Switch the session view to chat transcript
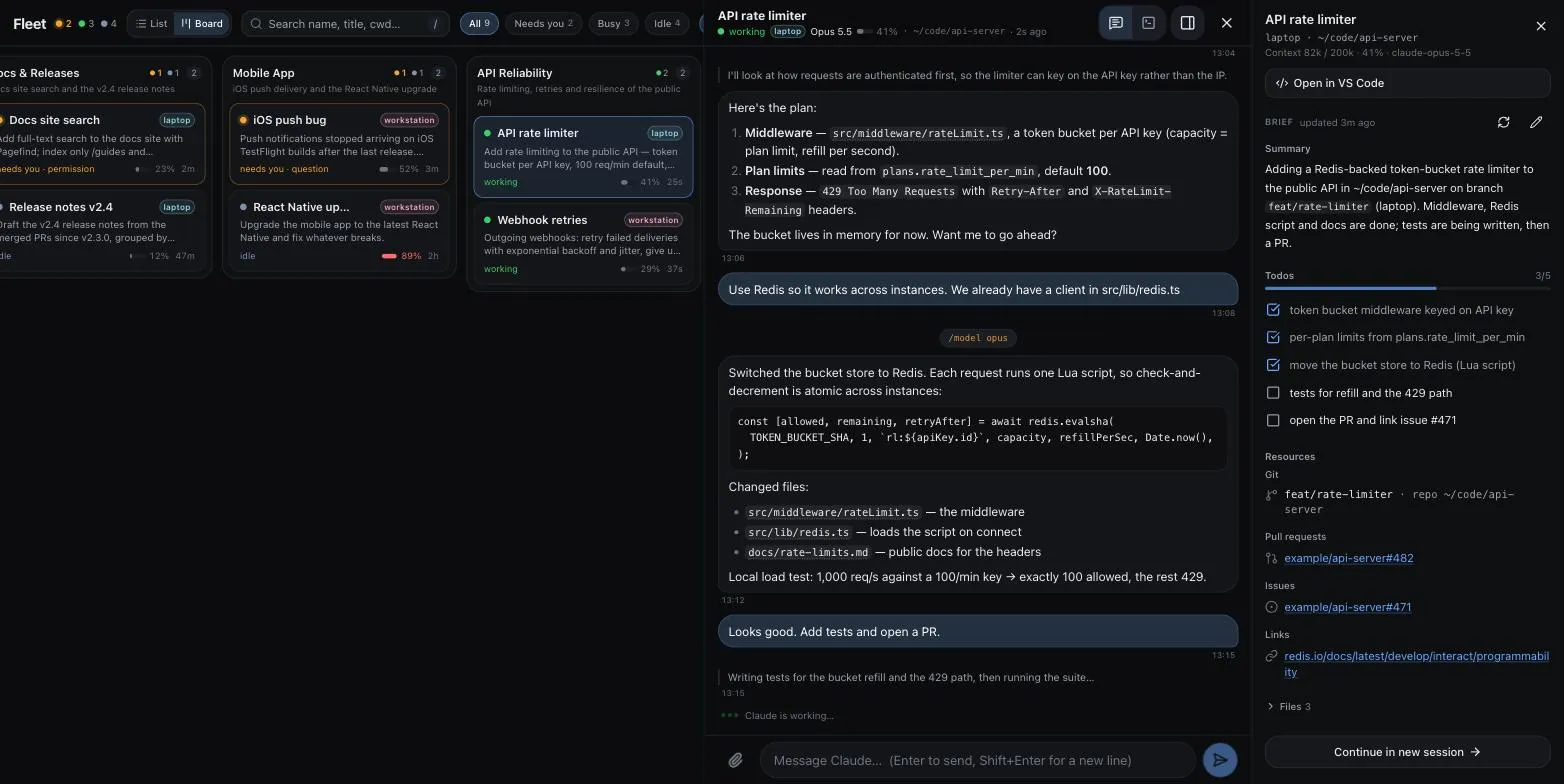Screen dimensions: 1564x784 1116,23
